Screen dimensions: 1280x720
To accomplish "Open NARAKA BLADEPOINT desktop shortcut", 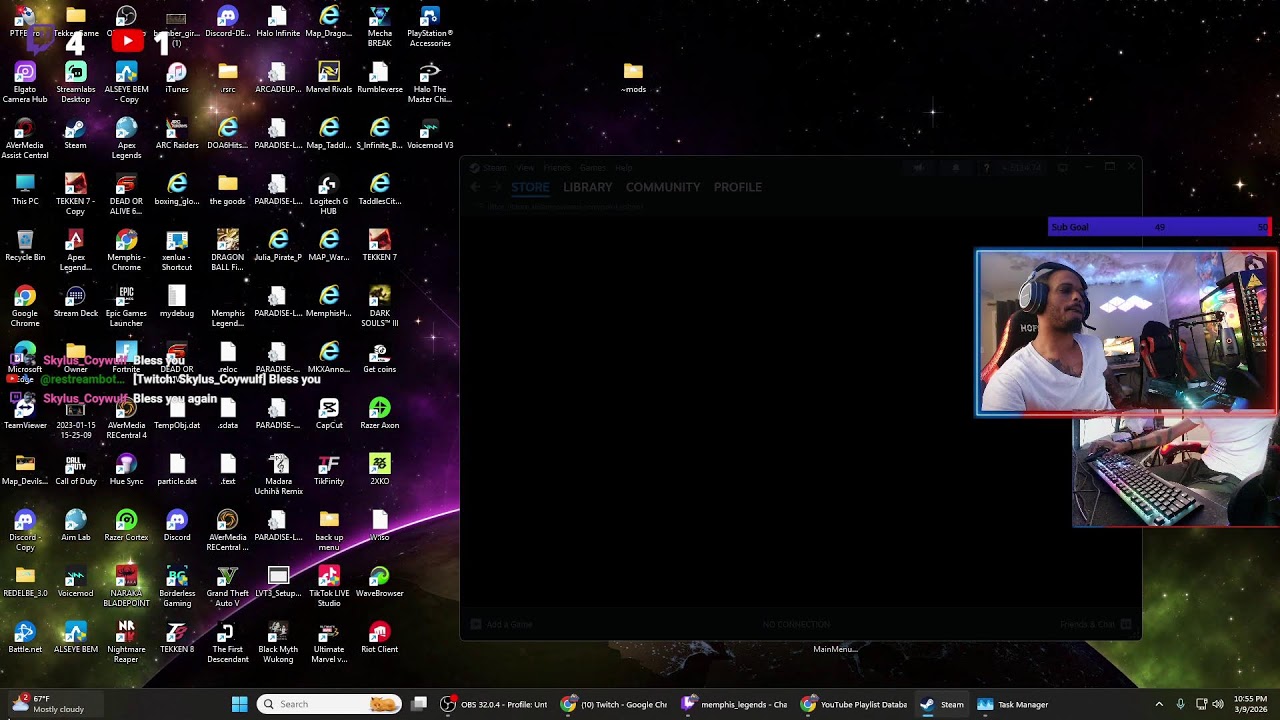I will click(126, 586).
